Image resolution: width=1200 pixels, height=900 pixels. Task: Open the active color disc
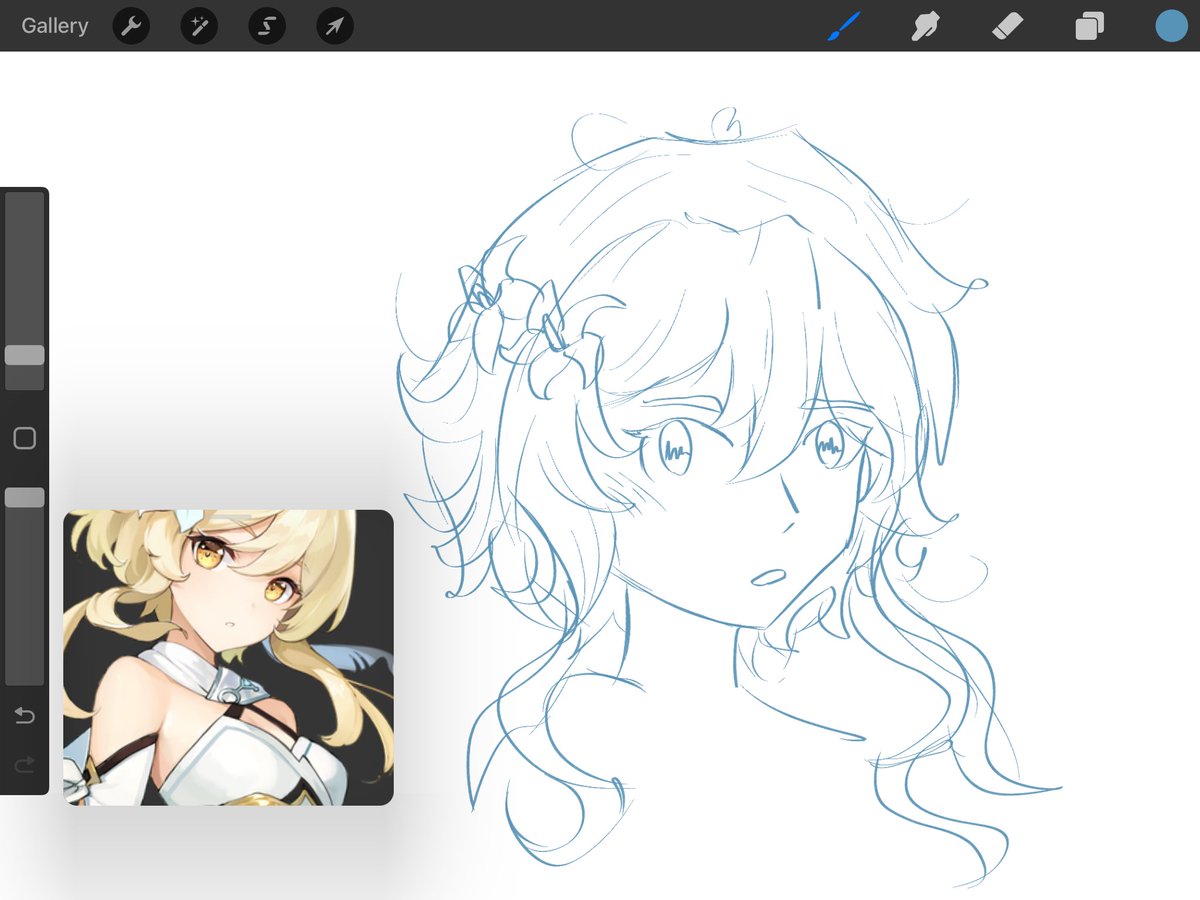point(1170,26)
